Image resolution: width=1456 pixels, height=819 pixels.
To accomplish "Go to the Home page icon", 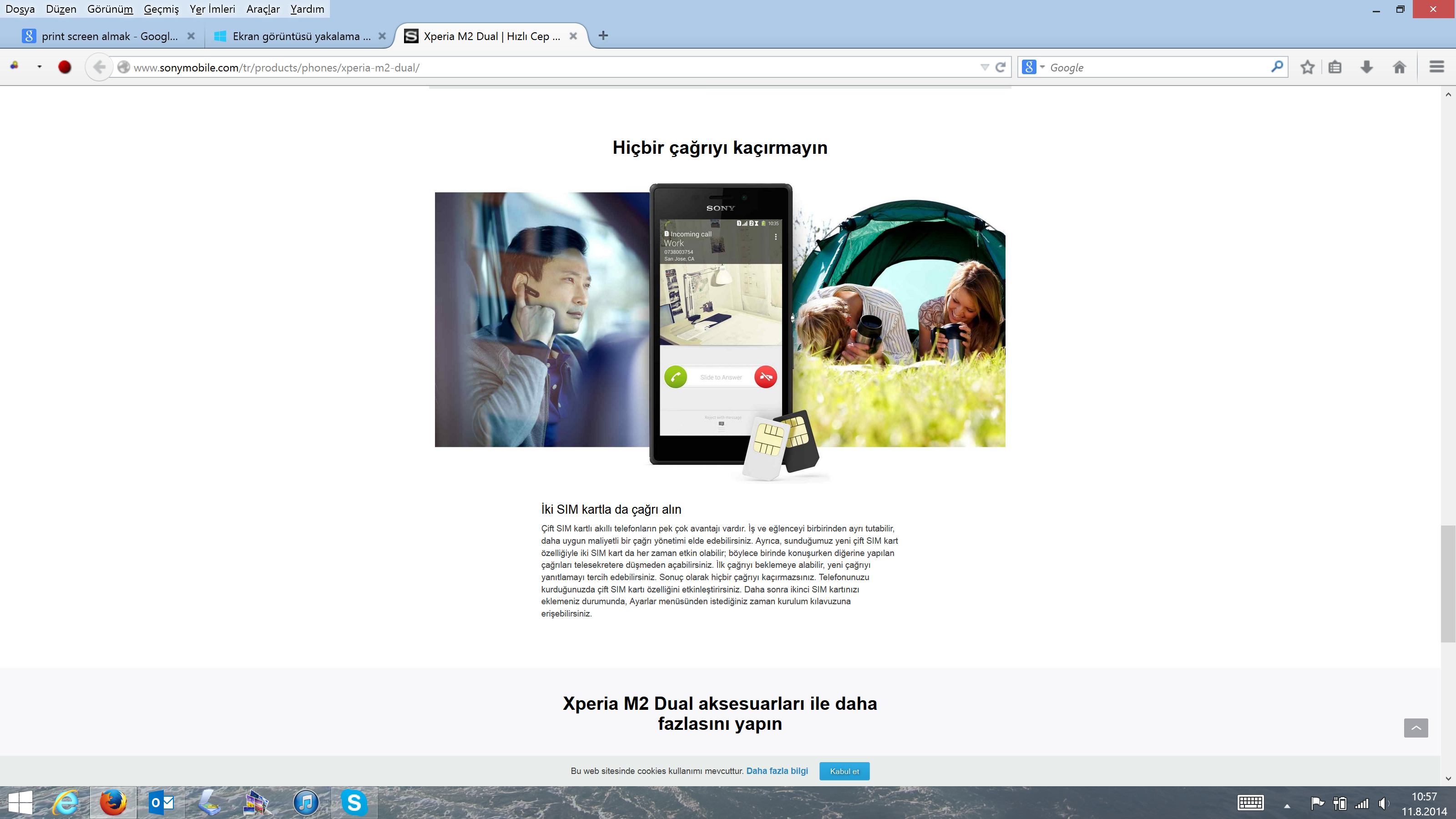I will point(1400,67).
